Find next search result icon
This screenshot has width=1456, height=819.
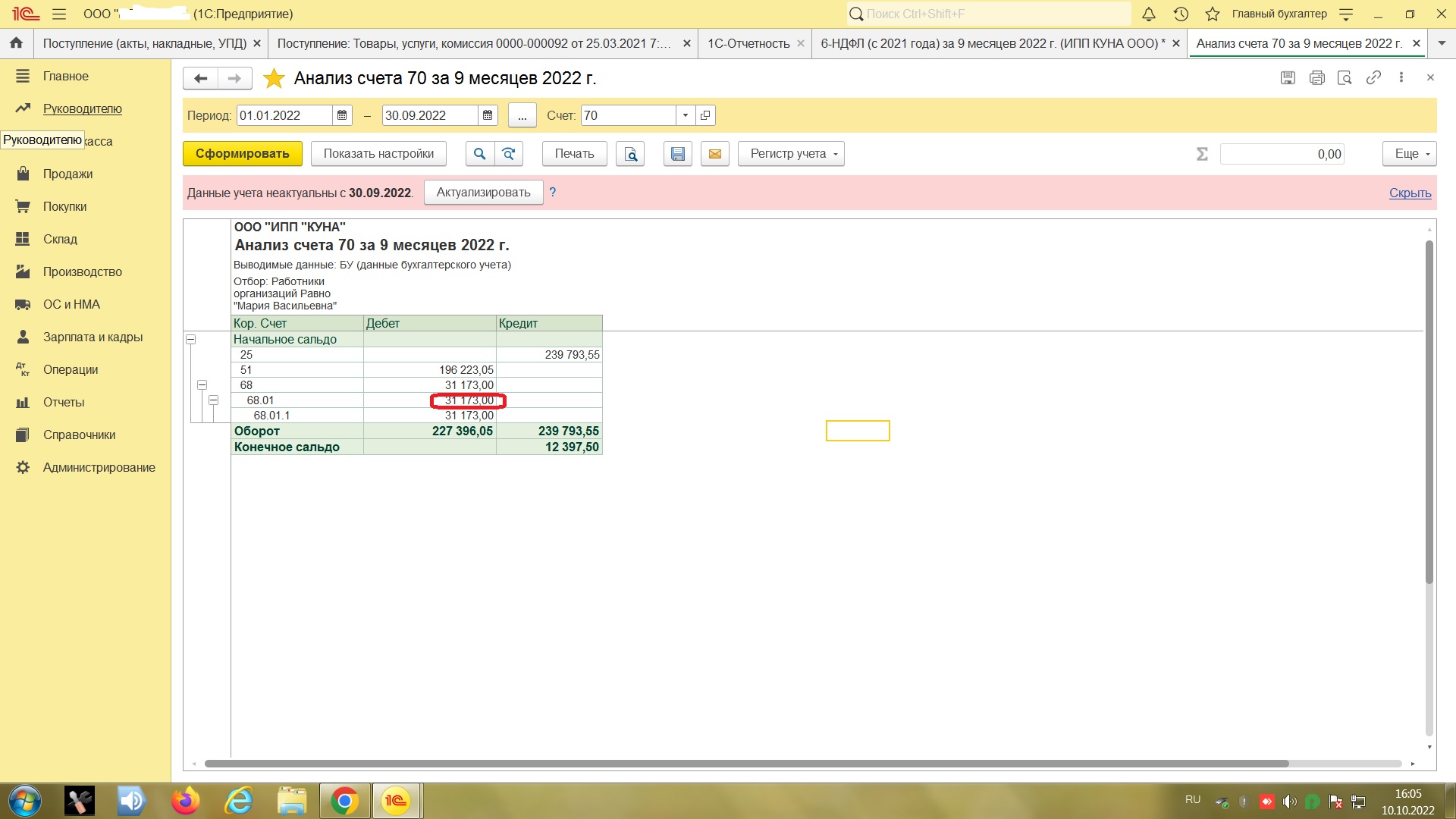[509, 154]
